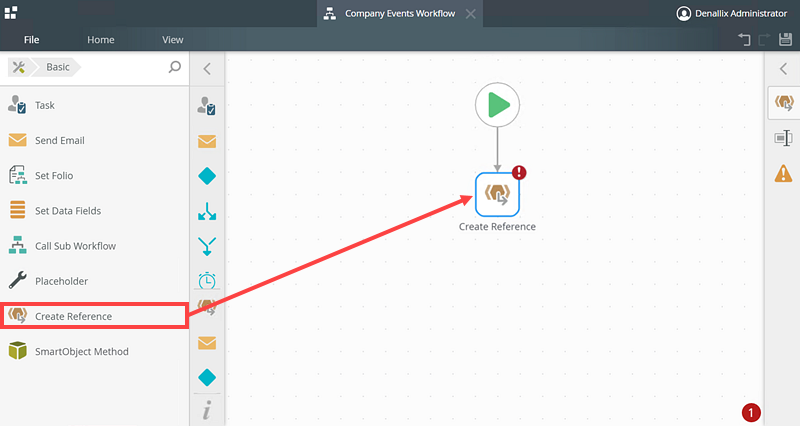Click the split arrows icon in strip
Screen dimensions: 800x426
pyautogui.click(x=207, y=211)
